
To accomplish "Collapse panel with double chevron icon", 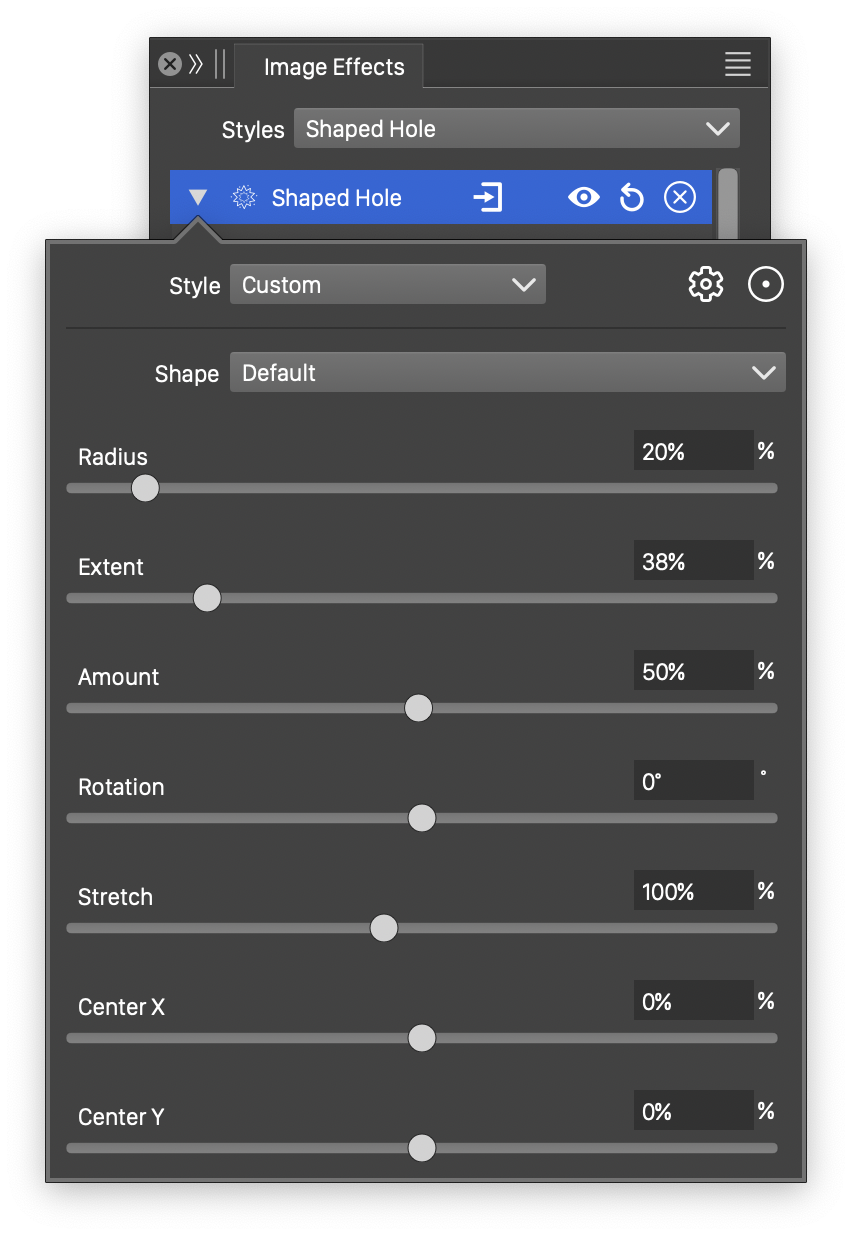I will coord(196,65).
